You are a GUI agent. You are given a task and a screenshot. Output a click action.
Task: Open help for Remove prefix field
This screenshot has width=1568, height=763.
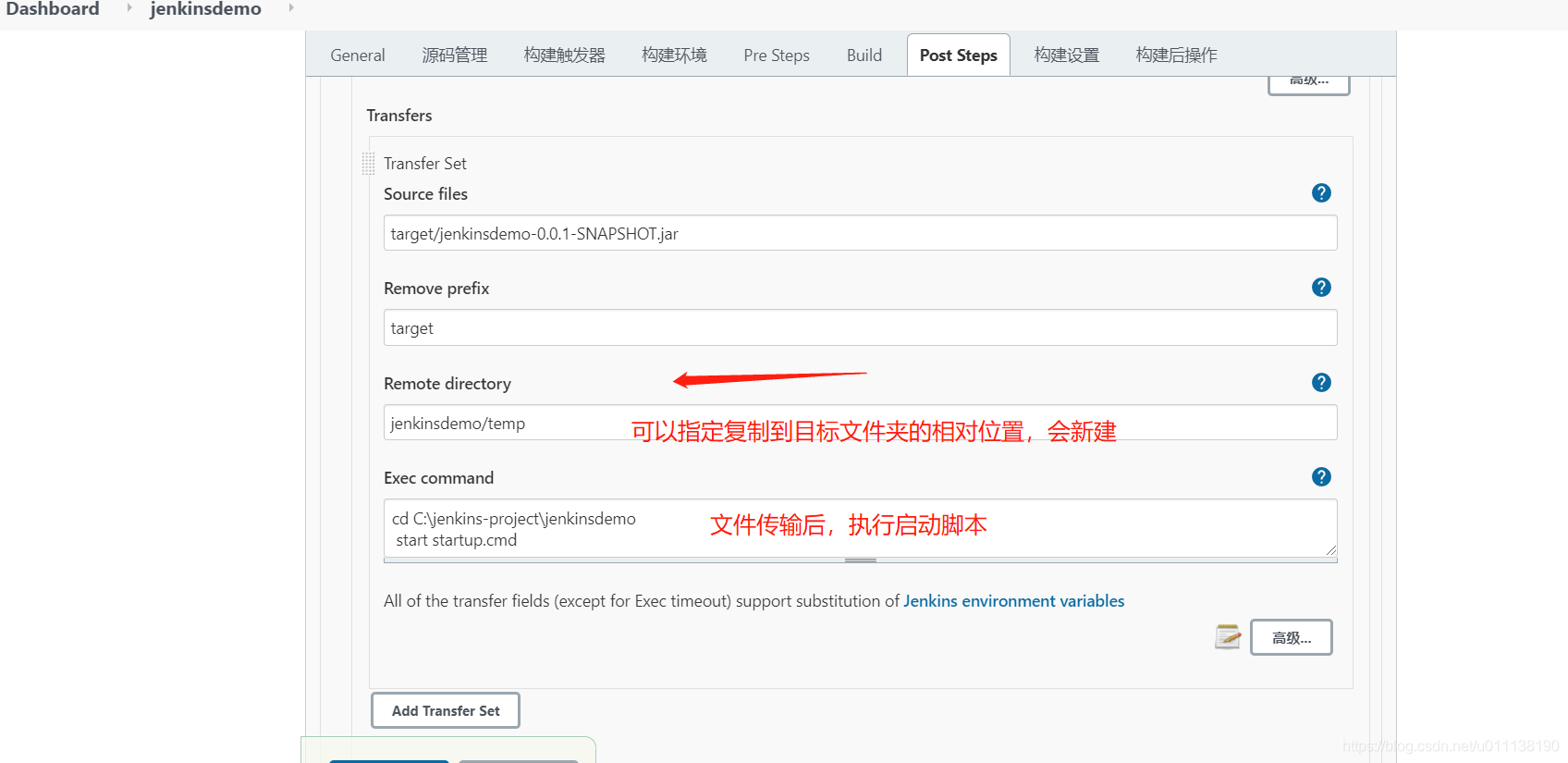pyautogui.click(x=1321, y=287)
